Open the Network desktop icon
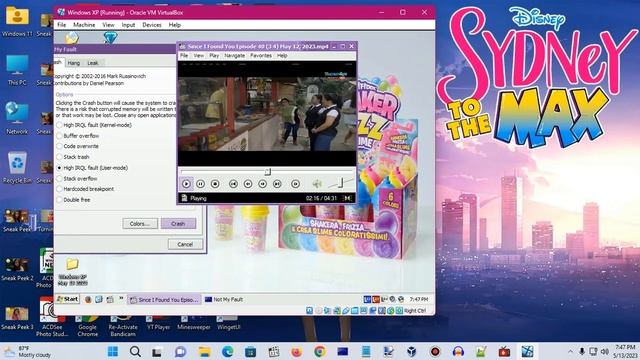 click(17, 118)
